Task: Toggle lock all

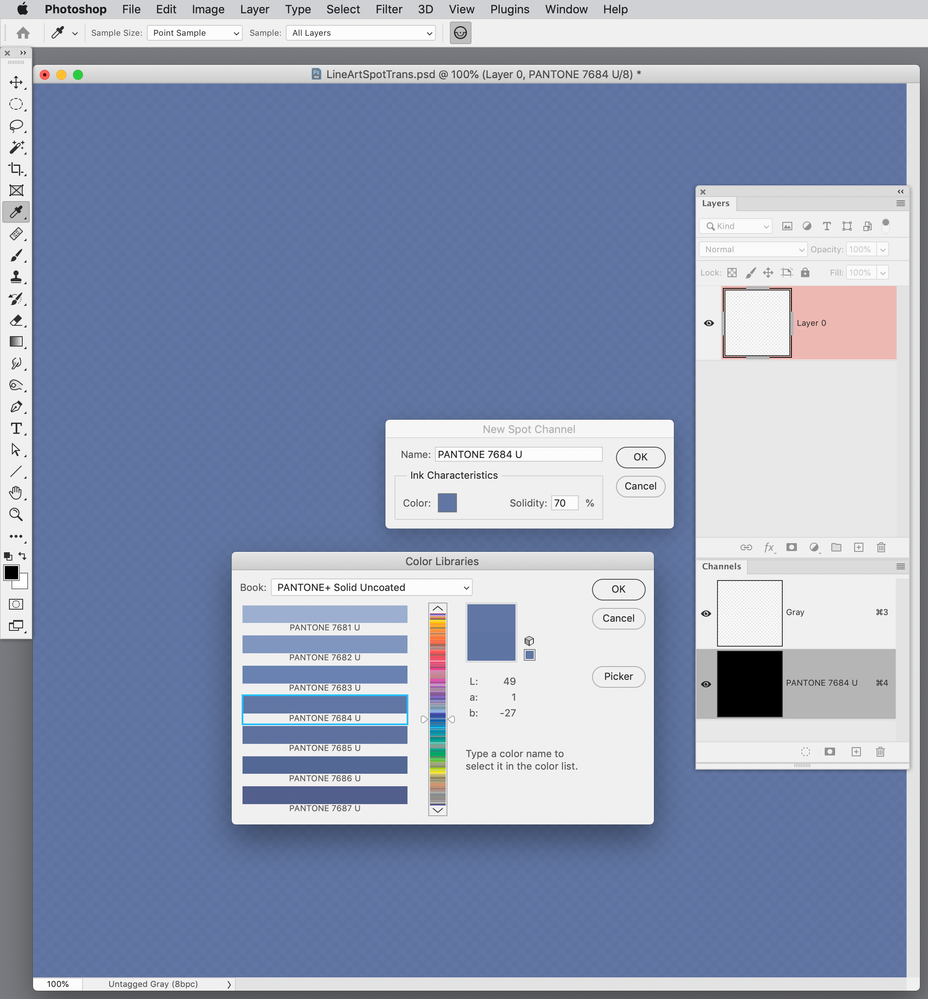Action: click(805, 273)
